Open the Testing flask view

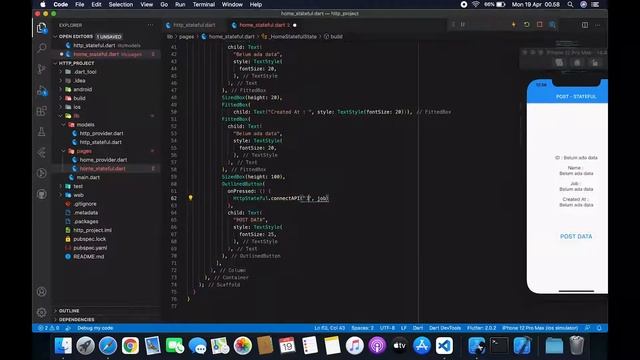42,132
